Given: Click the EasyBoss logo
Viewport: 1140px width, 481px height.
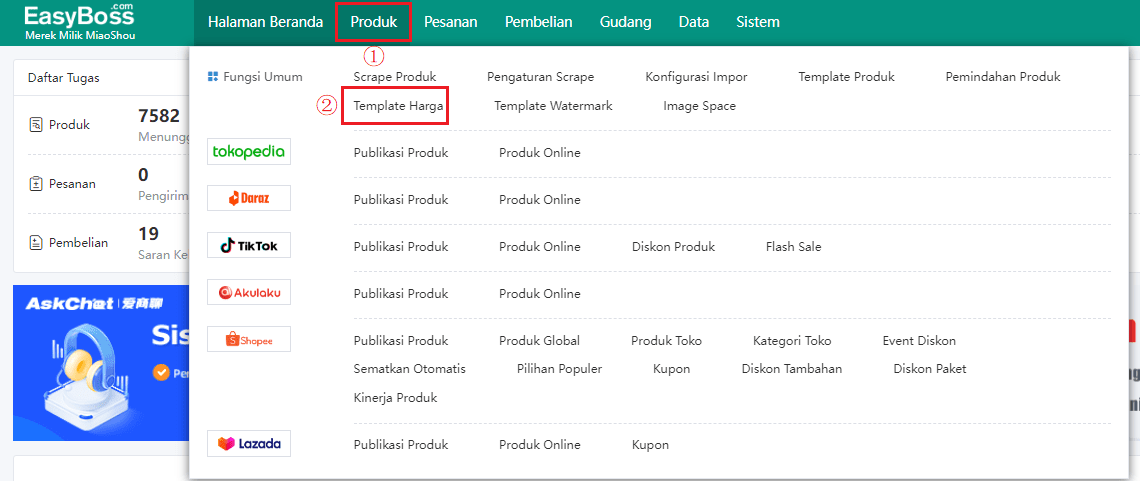Looking at the screenshot, I should 79,22.
